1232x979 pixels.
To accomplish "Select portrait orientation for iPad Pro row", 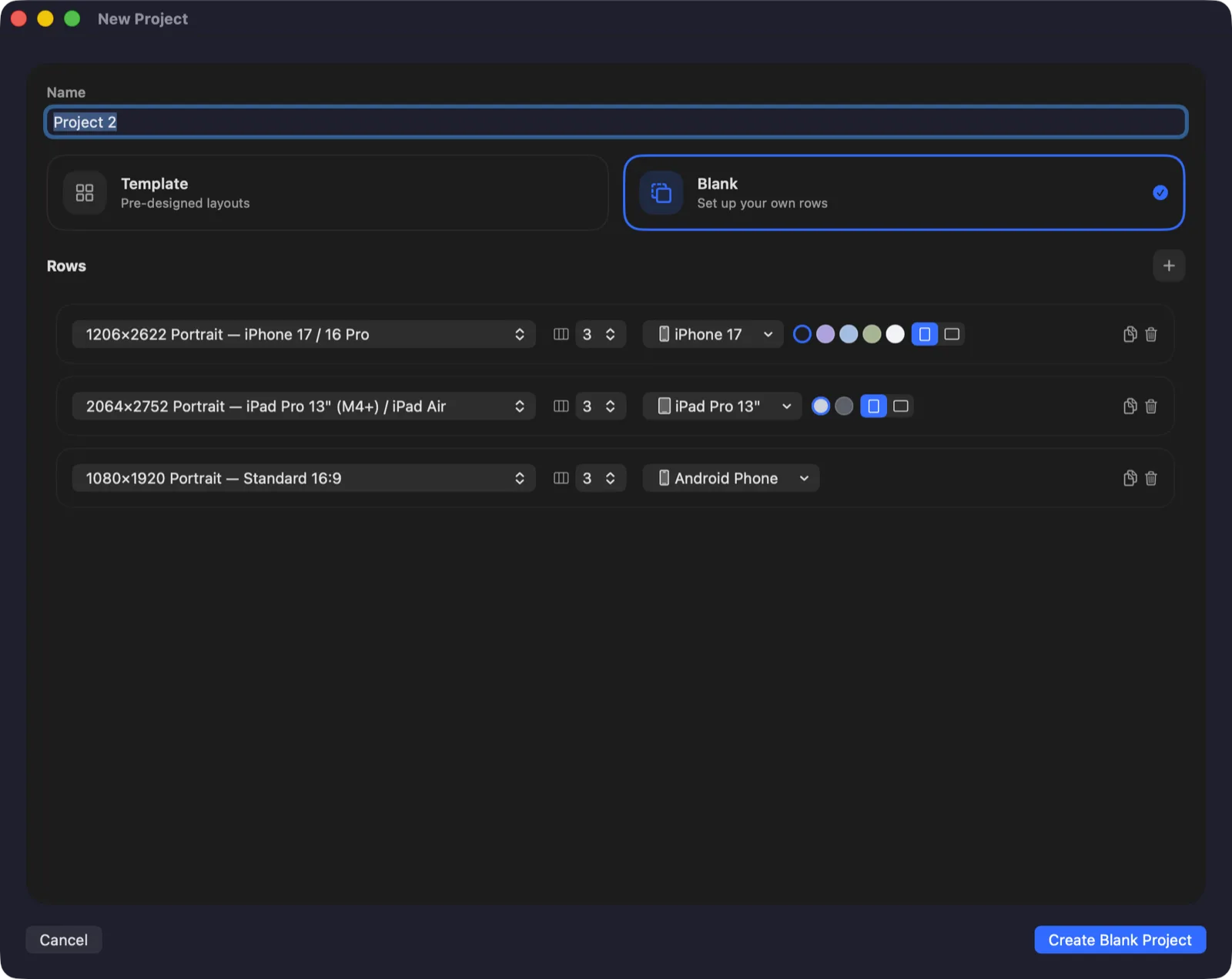I will click(x=873, y=406).
